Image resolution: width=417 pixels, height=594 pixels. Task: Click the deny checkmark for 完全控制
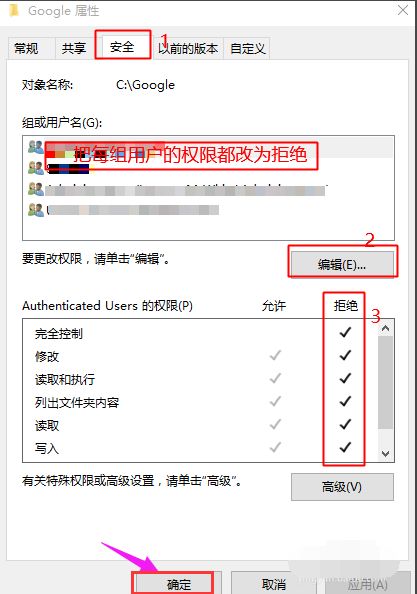345,332
